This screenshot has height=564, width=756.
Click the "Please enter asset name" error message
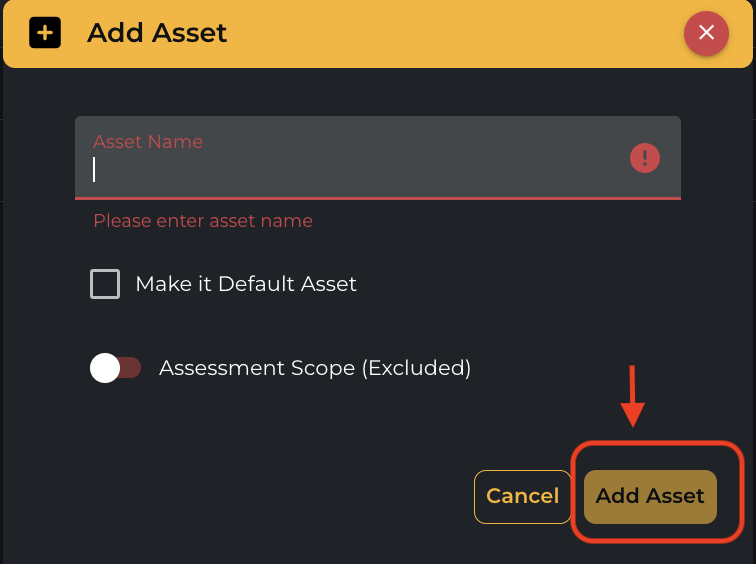(203, 221)
